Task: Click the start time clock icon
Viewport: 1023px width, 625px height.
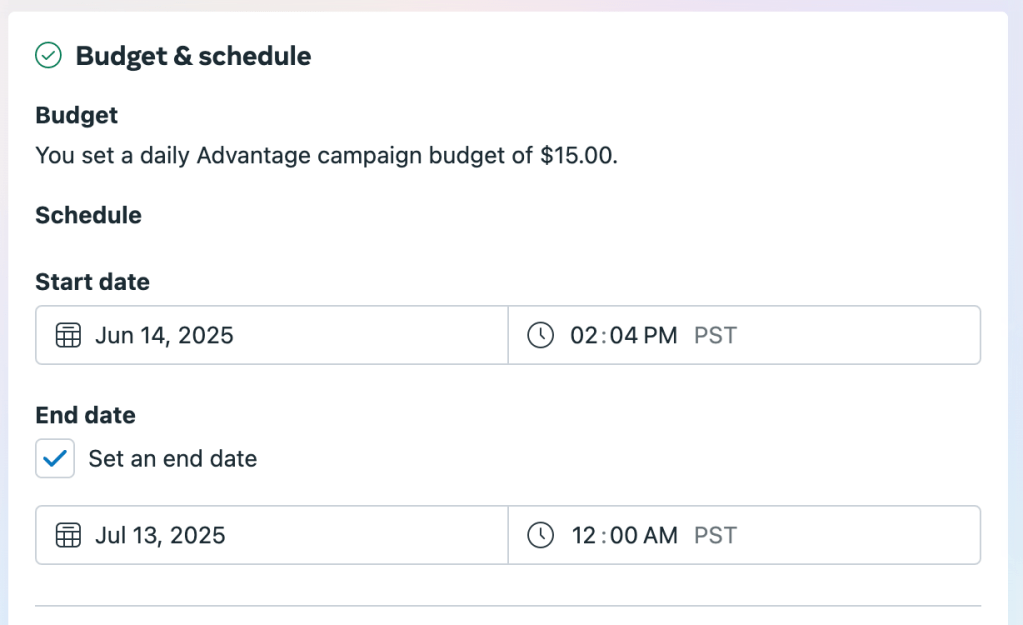Action: click(540, 335)
